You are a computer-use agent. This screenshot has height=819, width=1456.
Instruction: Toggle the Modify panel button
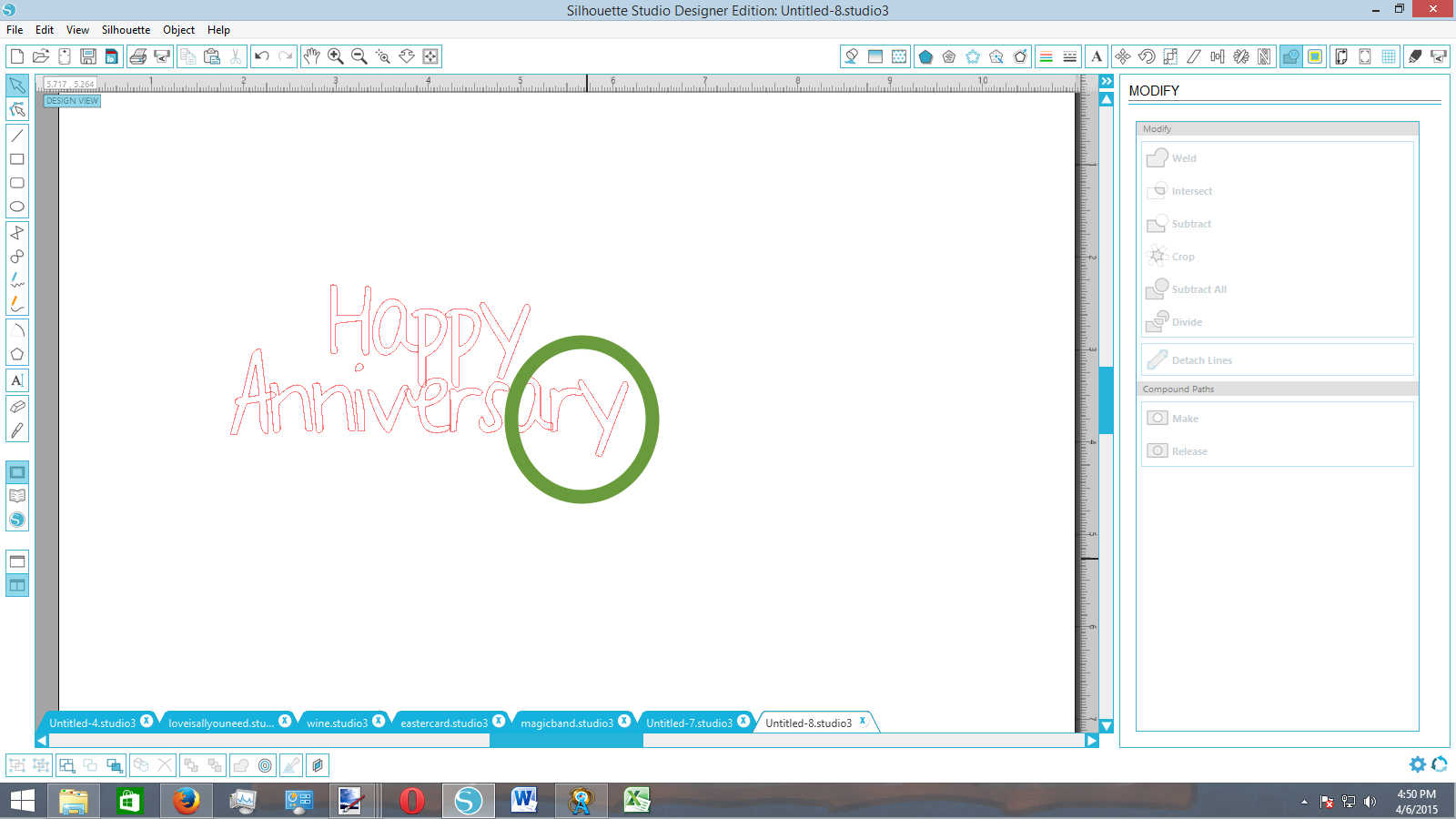click(1291, 56)
